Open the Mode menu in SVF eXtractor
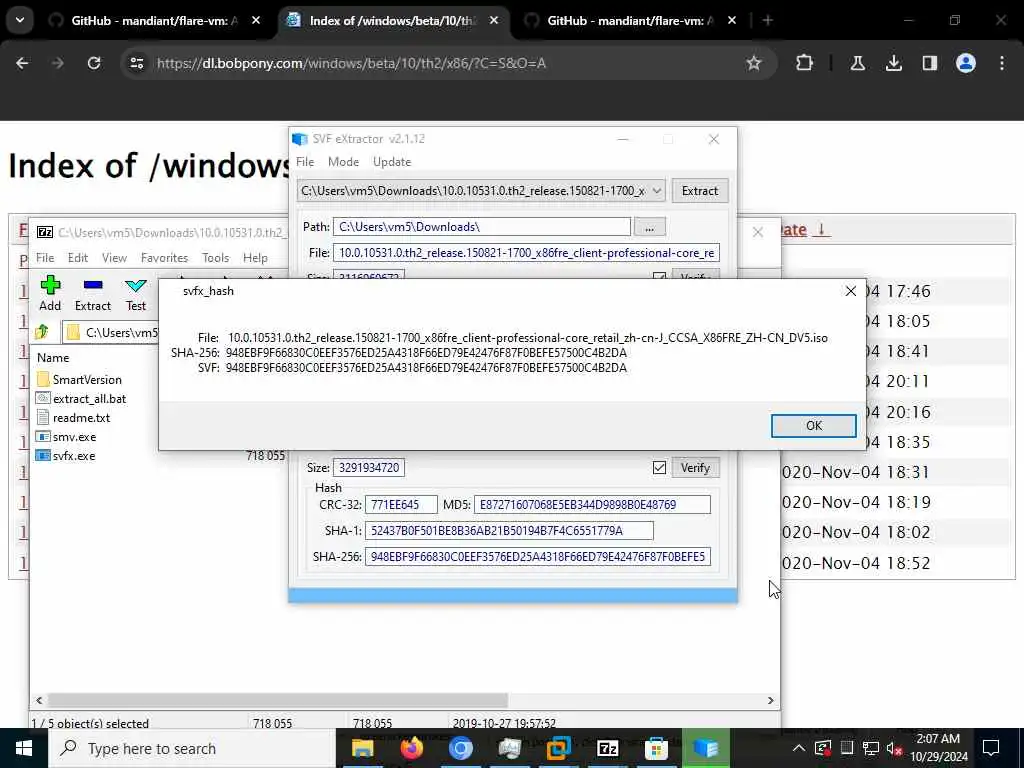Screen dimensions: 1024x768 pos(344,162)
